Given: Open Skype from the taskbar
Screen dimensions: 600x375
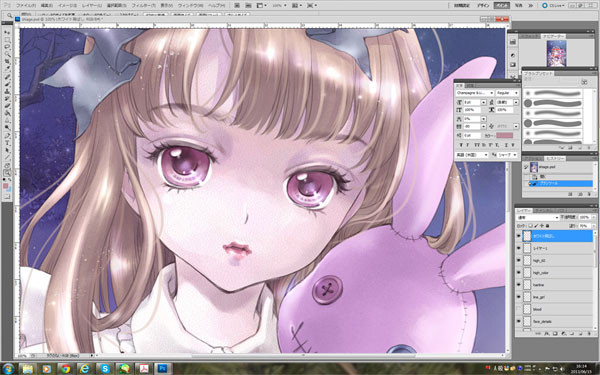Looking at the screenshot, I should 104,369.
